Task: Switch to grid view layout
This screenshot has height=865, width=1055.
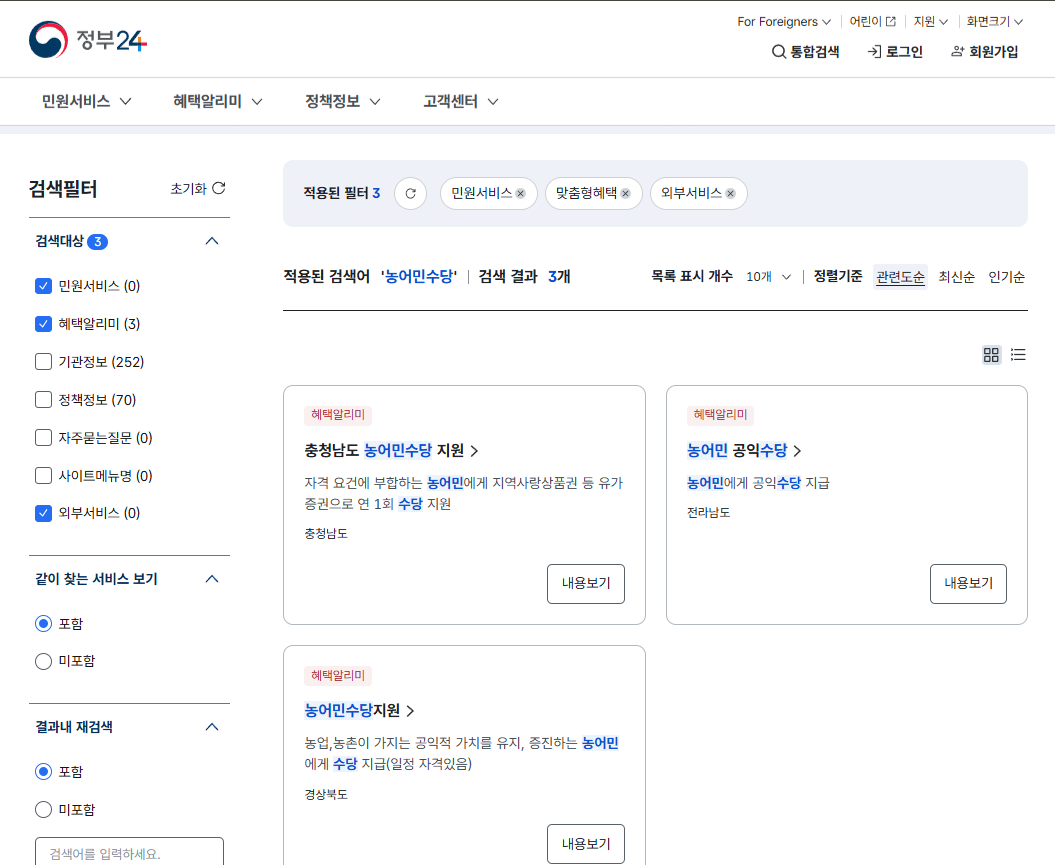Action: (x=991, y=354)
